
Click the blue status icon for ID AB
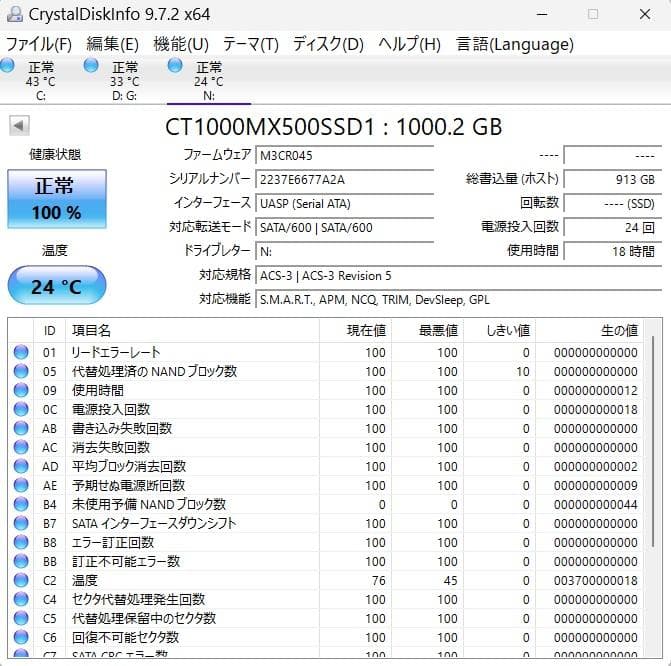(21, 428)
